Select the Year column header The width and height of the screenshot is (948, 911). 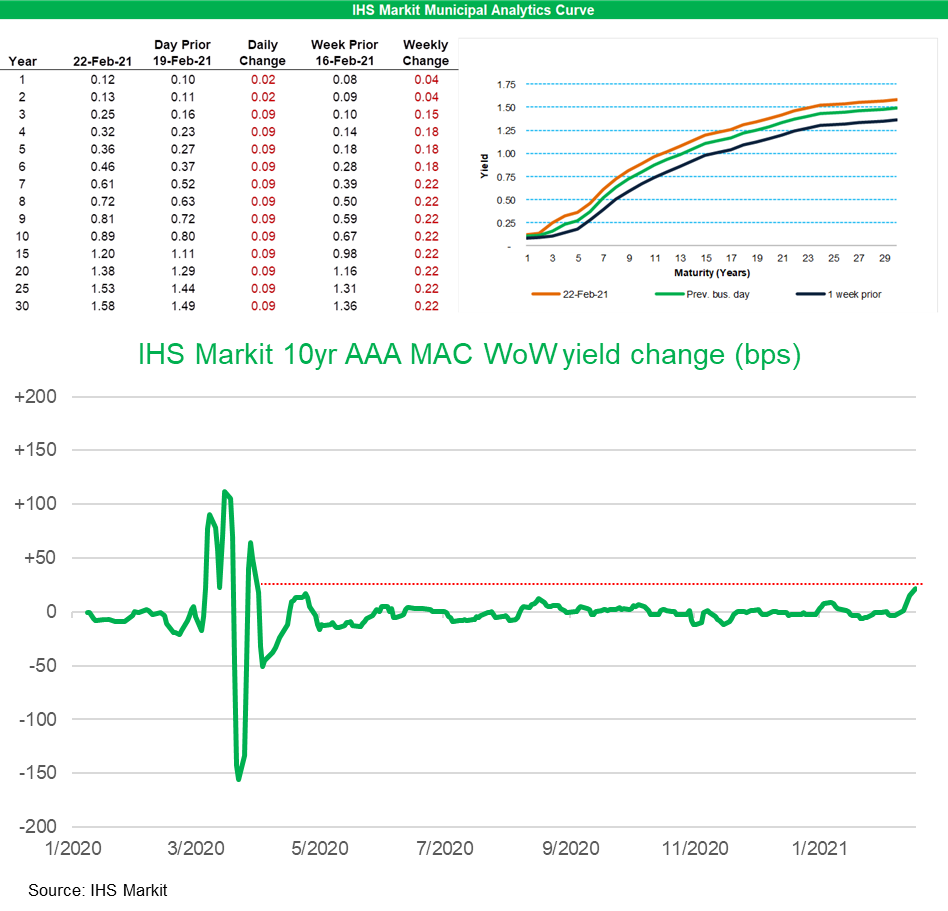point(23,60)
